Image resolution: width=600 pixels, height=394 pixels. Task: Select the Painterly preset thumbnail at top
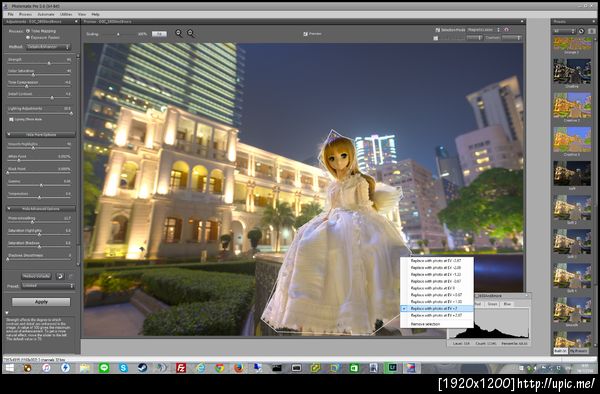pos(572,44)
